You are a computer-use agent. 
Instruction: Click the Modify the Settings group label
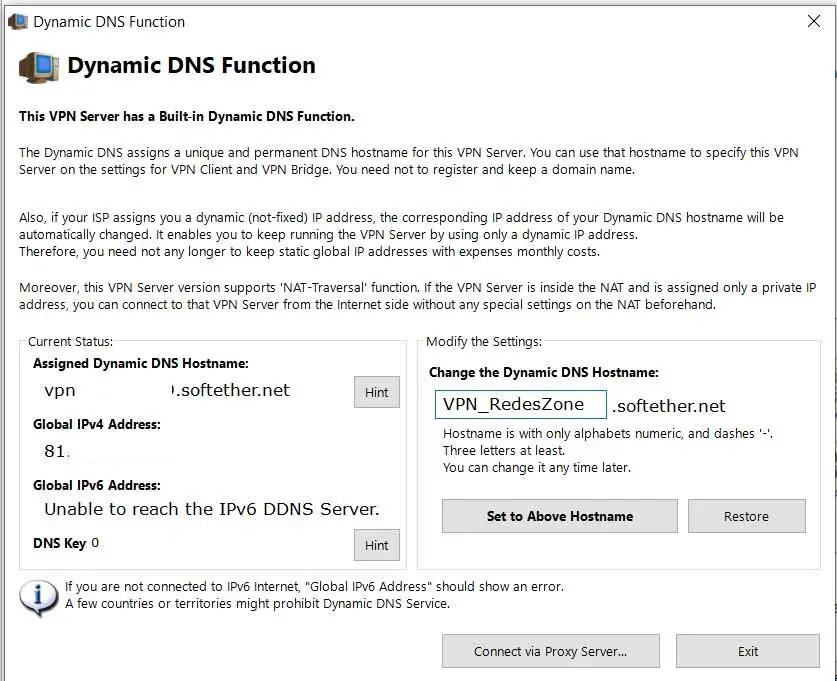click(483, 341)
